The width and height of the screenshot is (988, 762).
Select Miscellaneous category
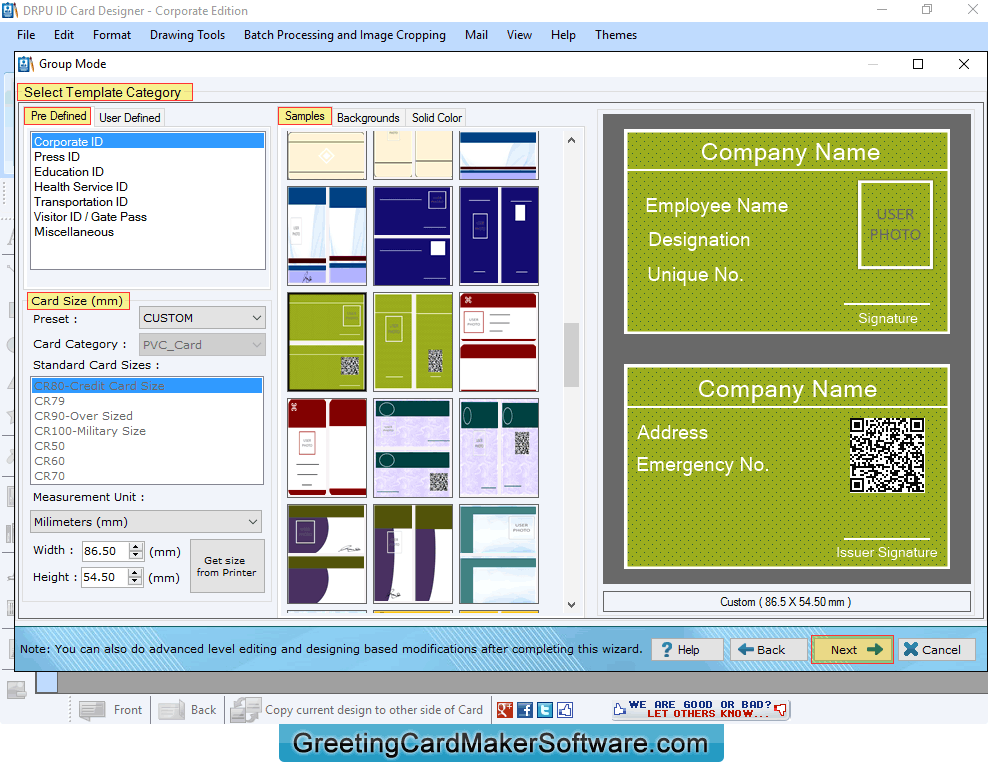point(148,233)
